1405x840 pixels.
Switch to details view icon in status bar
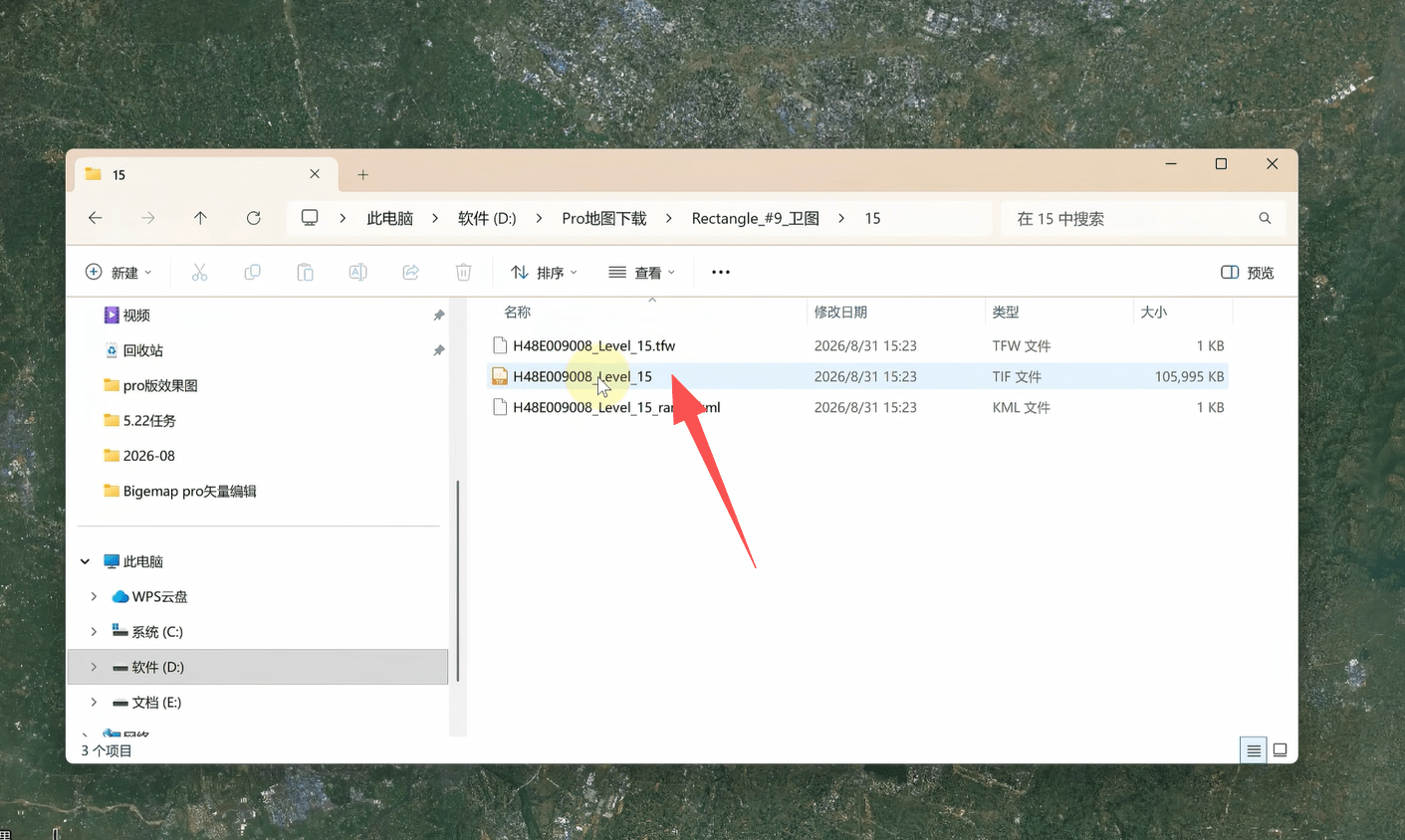[1254, 750]
